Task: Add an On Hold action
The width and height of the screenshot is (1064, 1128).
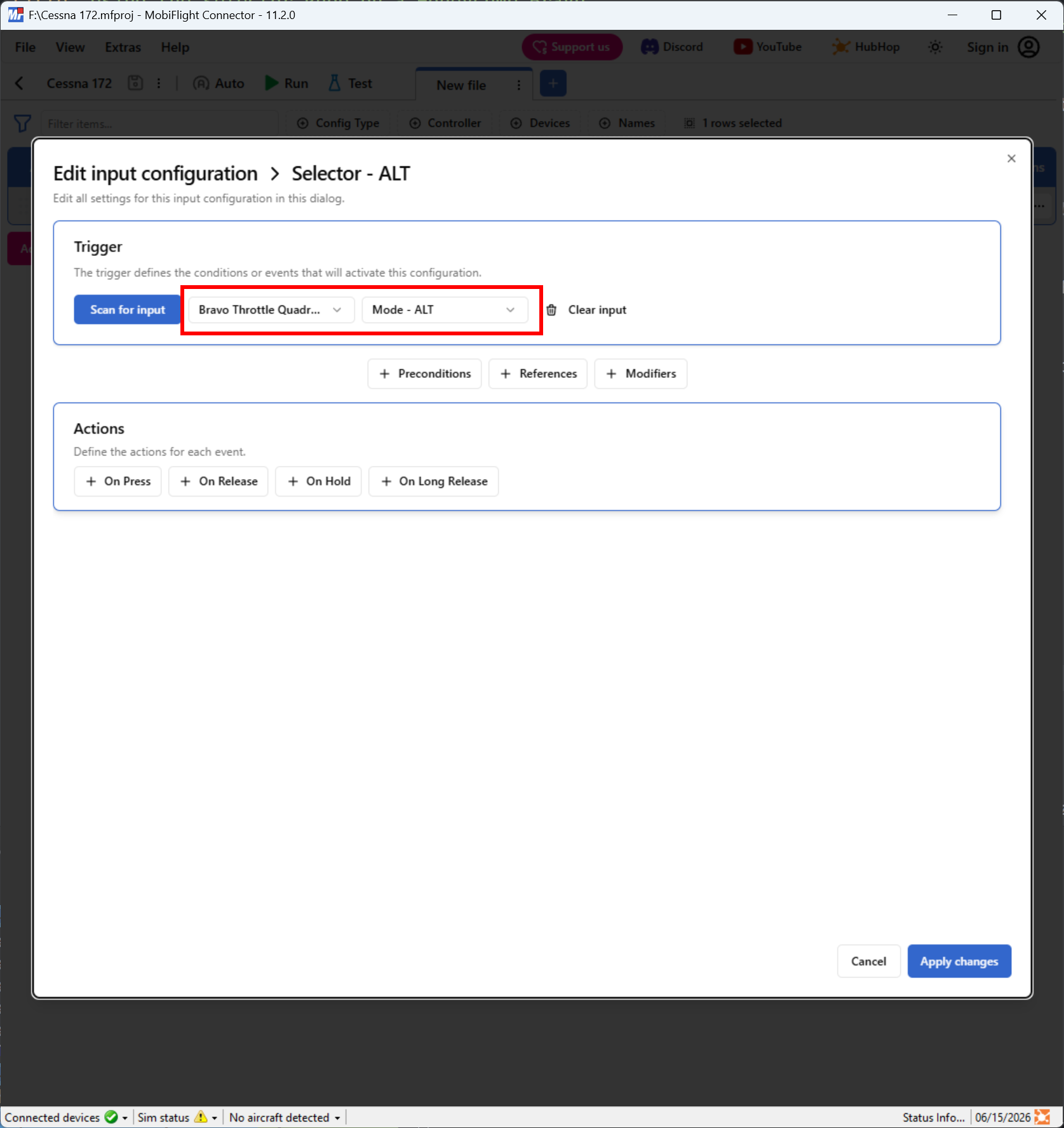Action: click(318, 481)
